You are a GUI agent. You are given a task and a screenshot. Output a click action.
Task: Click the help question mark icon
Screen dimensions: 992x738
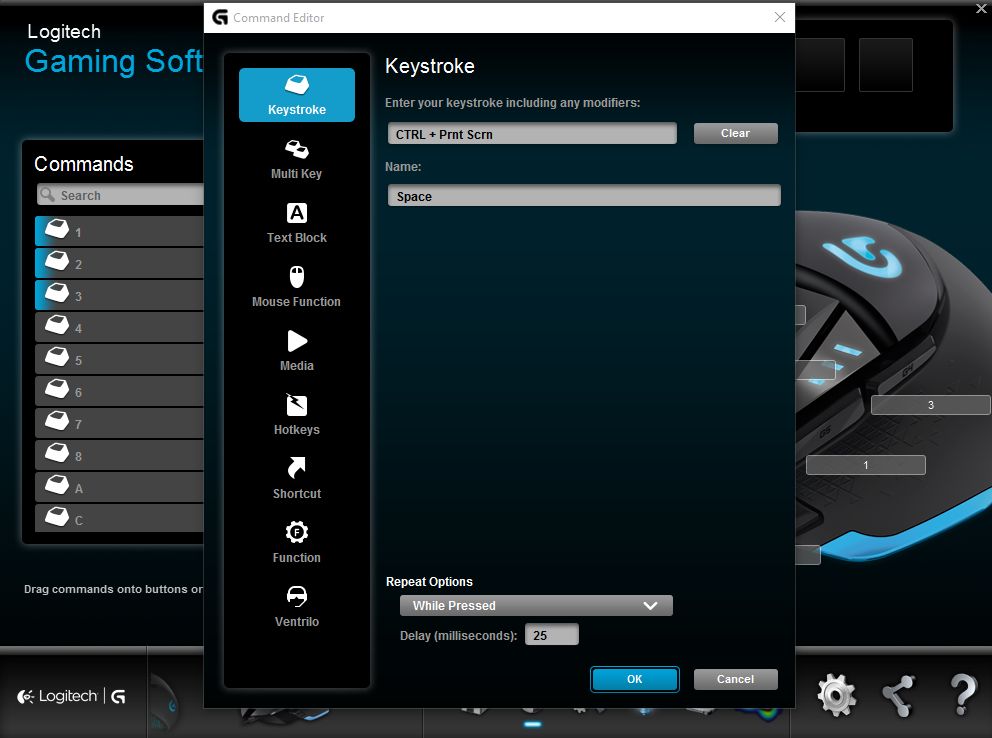[962, 694]
